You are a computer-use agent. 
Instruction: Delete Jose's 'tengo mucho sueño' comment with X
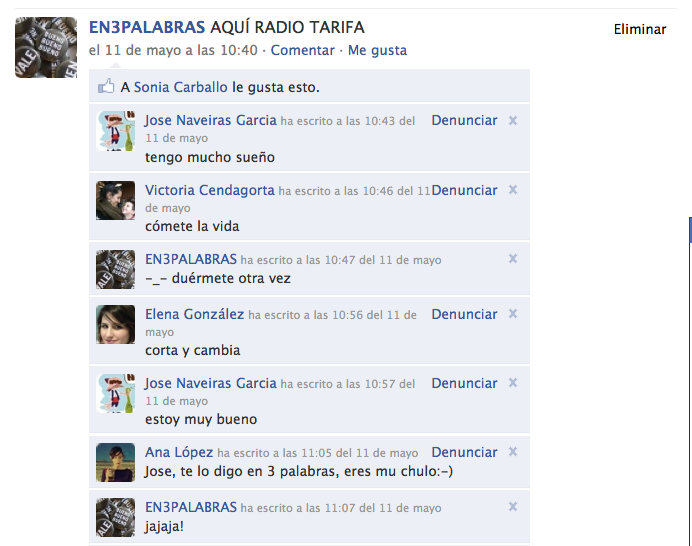pyautogui.click(x=512, y=120)
